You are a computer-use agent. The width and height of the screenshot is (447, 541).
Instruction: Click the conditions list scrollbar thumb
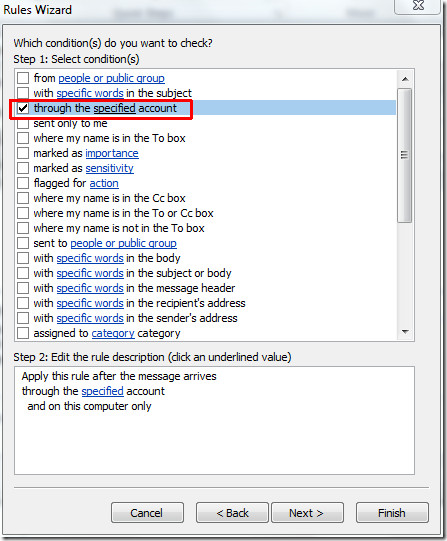(405, 155)
